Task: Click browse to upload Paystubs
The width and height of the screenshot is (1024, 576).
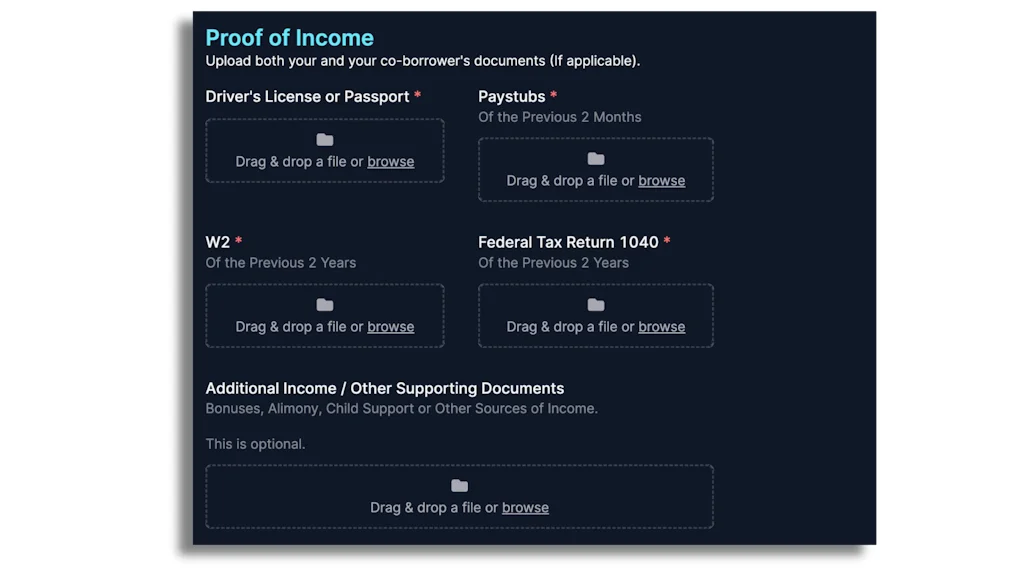Action: [661, 180]
